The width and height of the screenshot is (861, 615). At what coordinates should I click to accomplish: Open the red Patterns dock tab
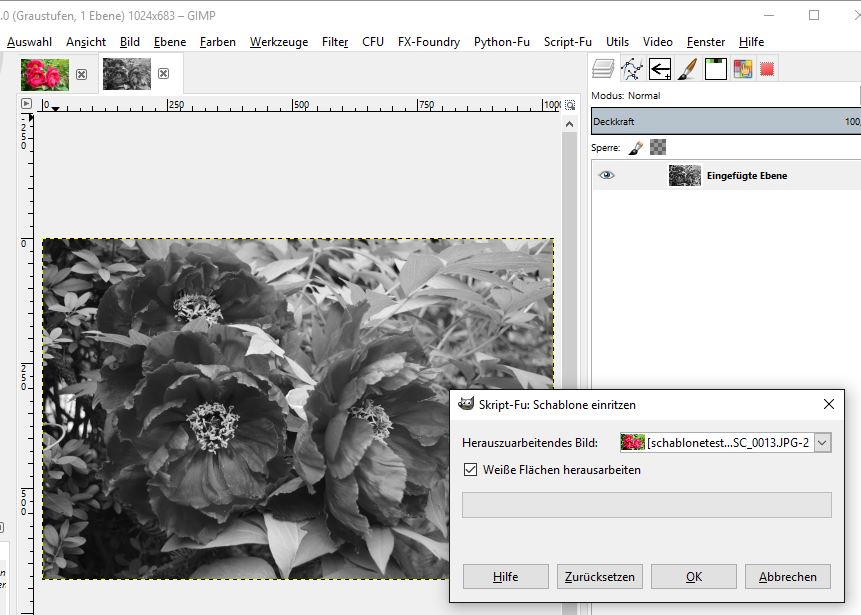point(767,69)
